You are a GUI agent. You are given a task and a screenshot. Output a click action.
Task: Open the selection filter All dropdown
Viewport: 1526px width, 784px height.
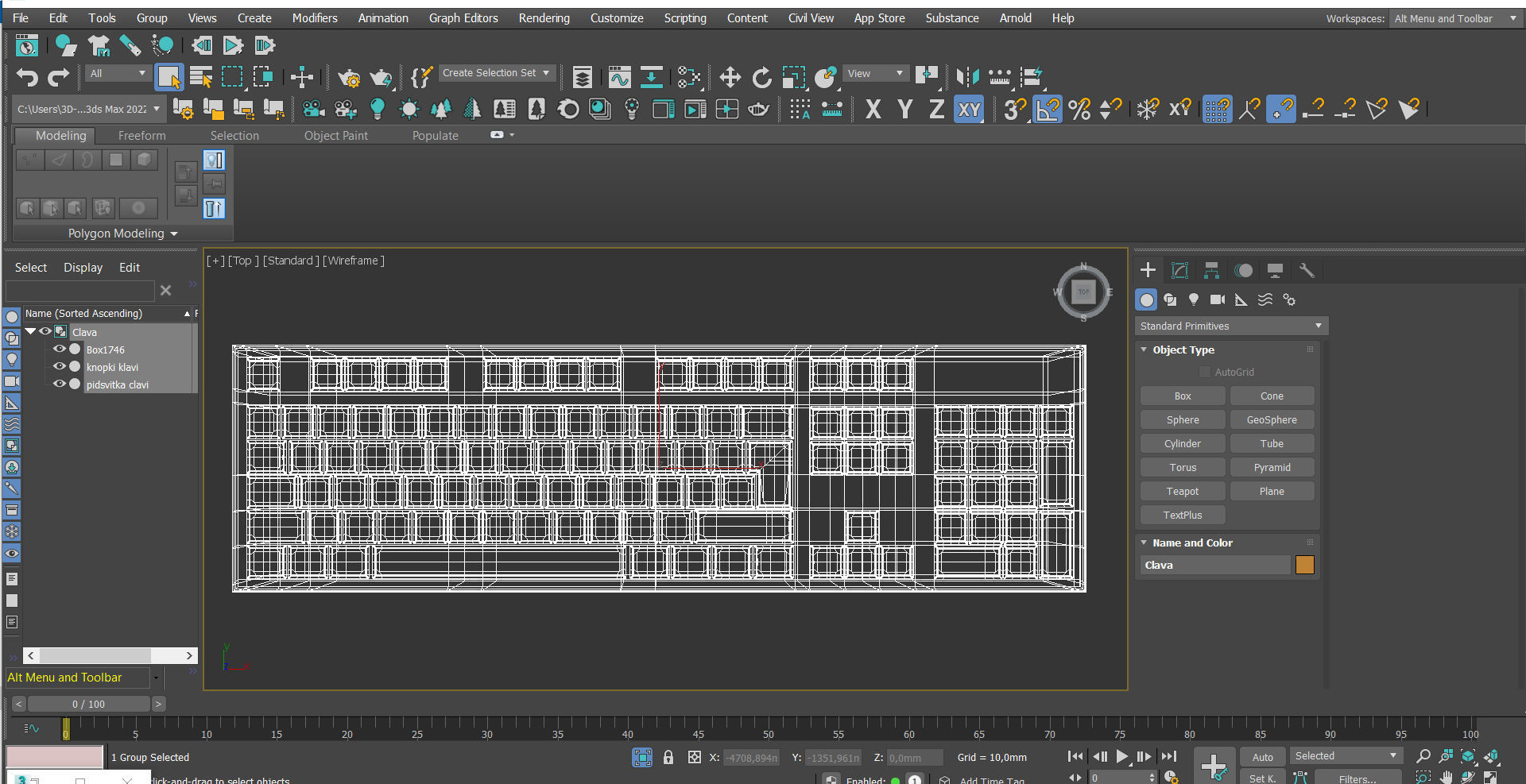click(x=118, y=74)
